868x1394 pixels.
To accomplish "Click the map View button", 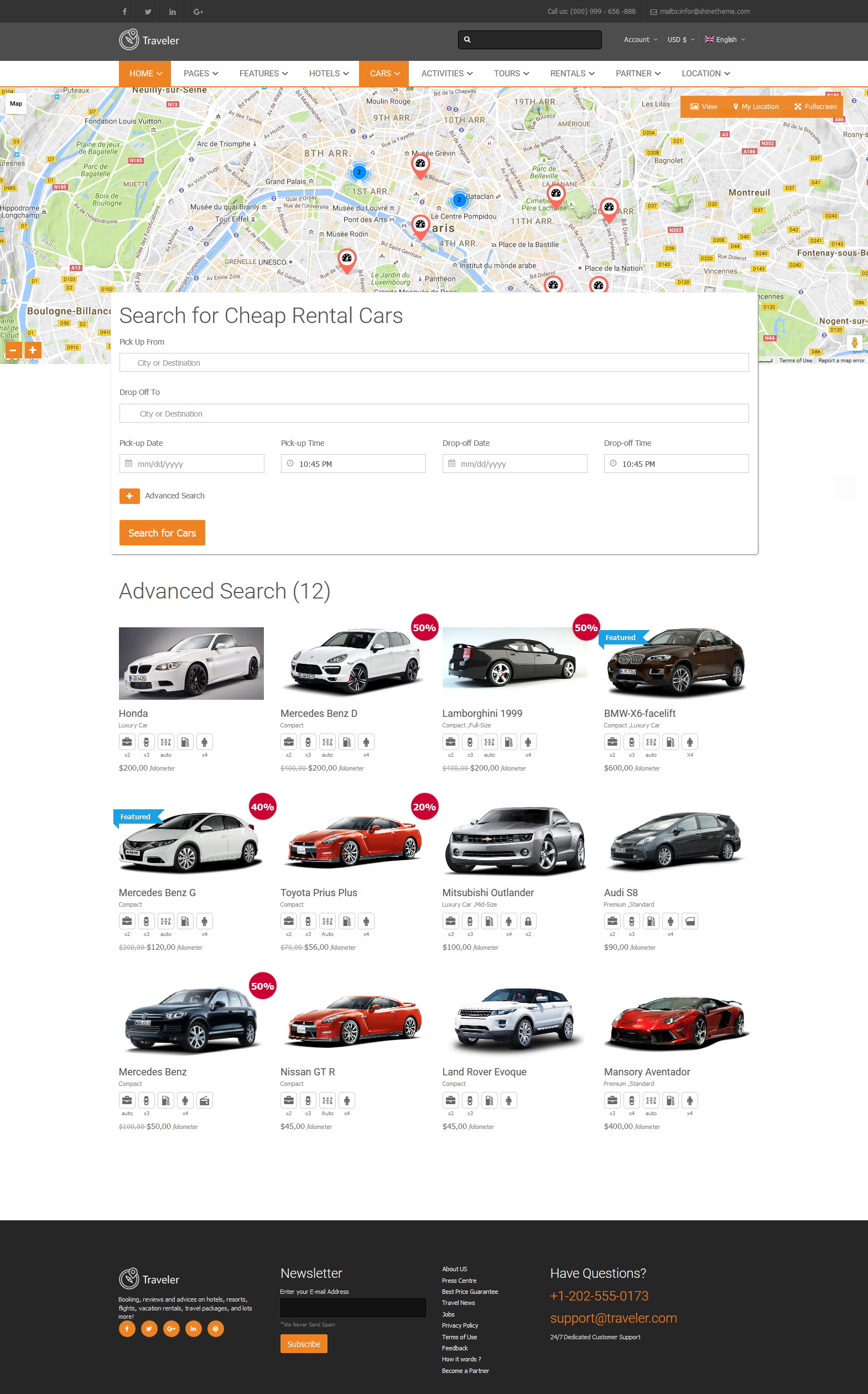I will coord(704,107).
